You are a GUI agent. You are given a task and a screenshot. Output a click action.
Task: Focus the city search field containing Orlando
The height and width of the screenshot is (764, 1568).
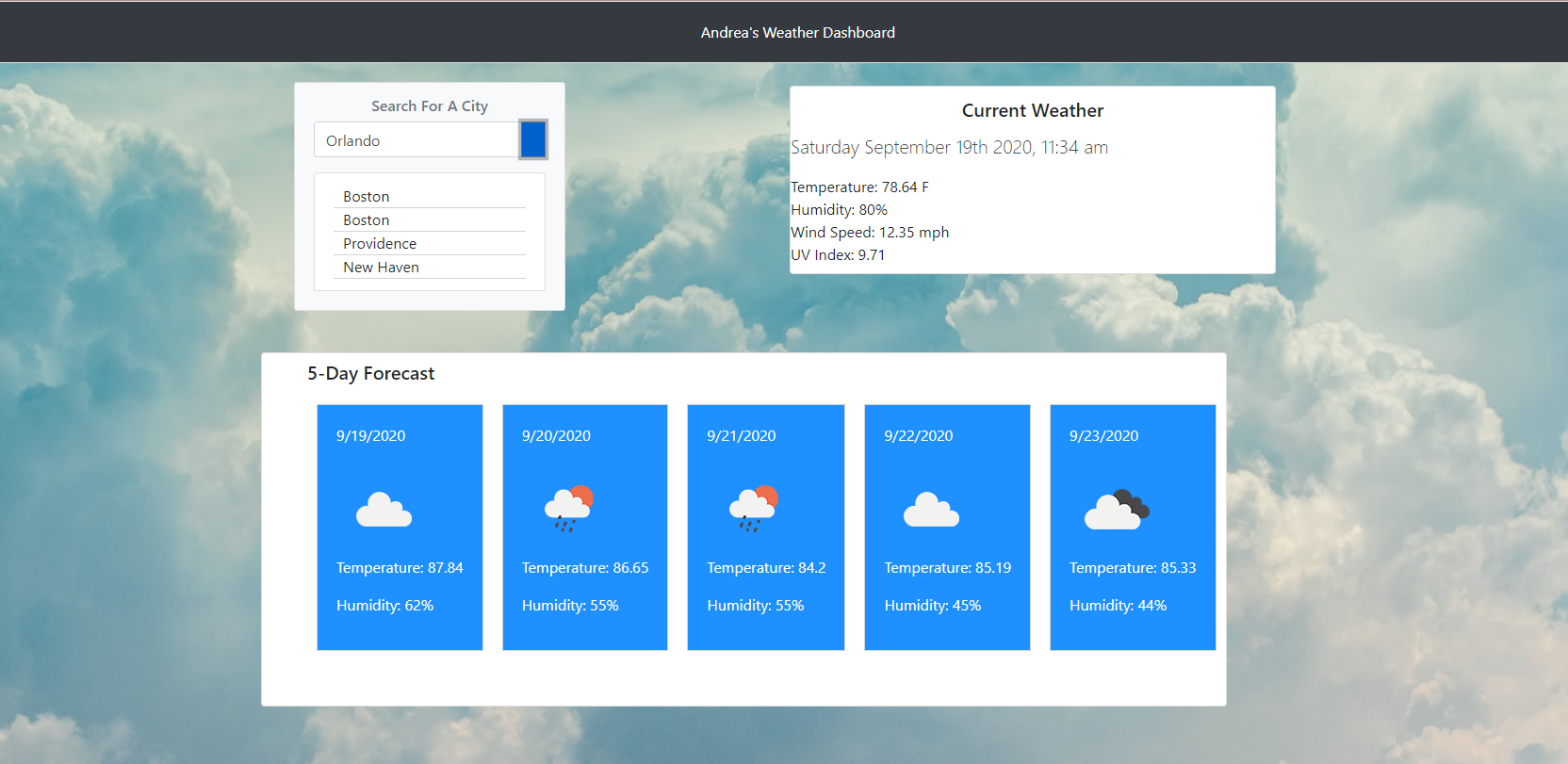coord(416,139)
